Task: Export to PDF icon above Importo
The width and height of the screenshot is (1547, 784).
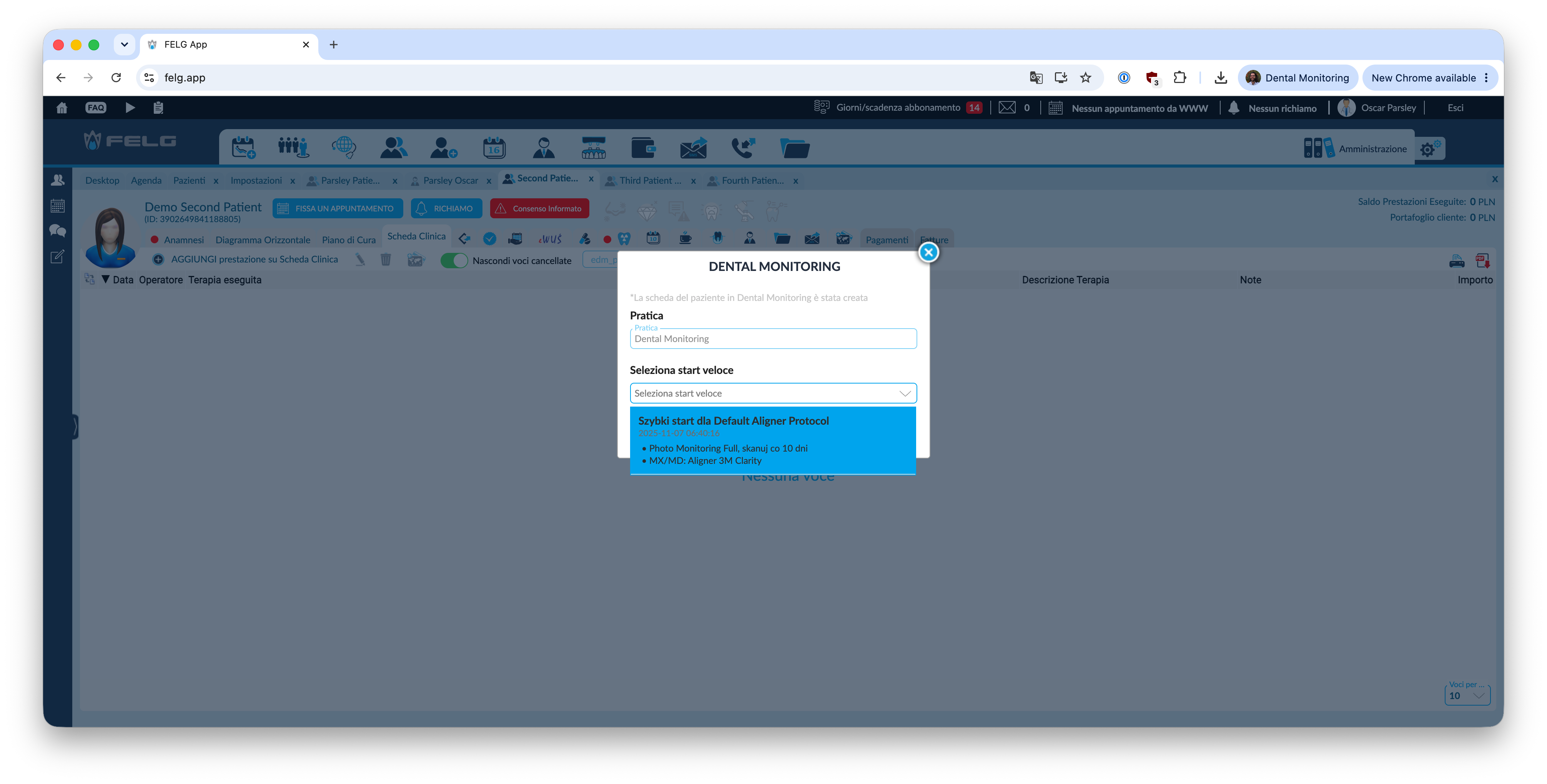Action: coord(1483,261)
